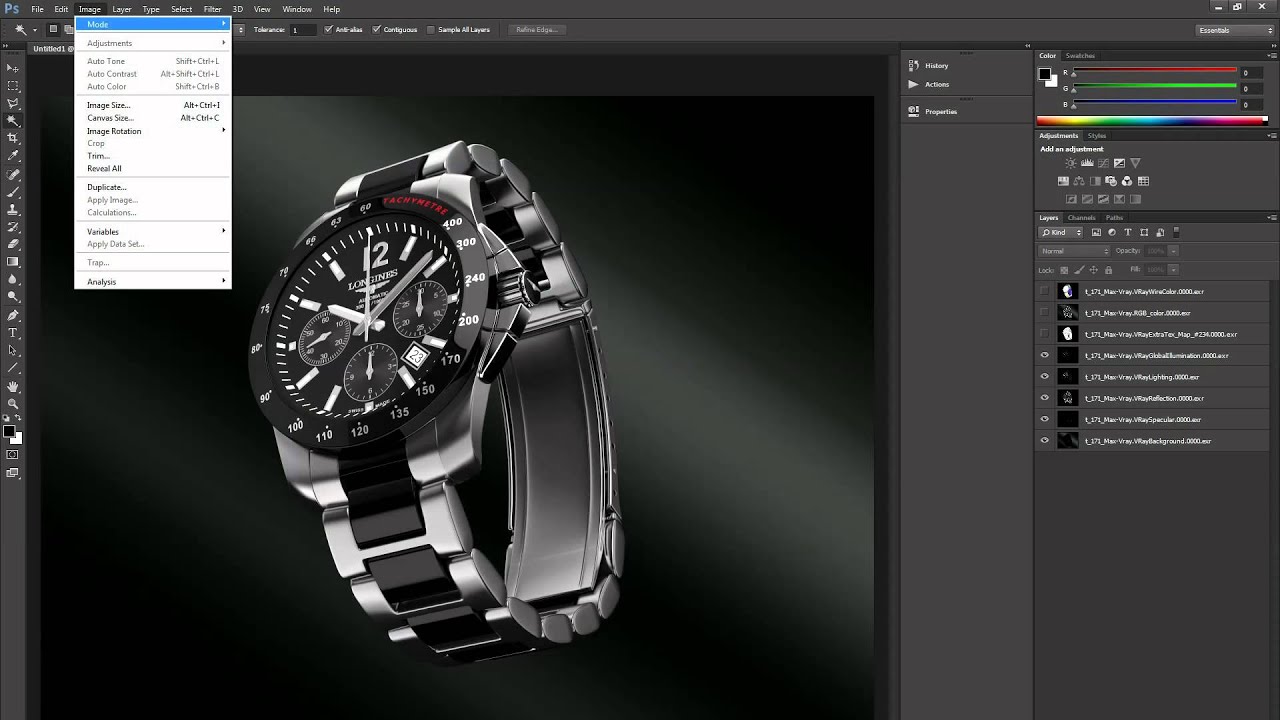The height and width of the screenshot is (720, 1280).
Task: Filter layers by type (T) icon
Action: pyautogui.click(x=1127, y=232)
